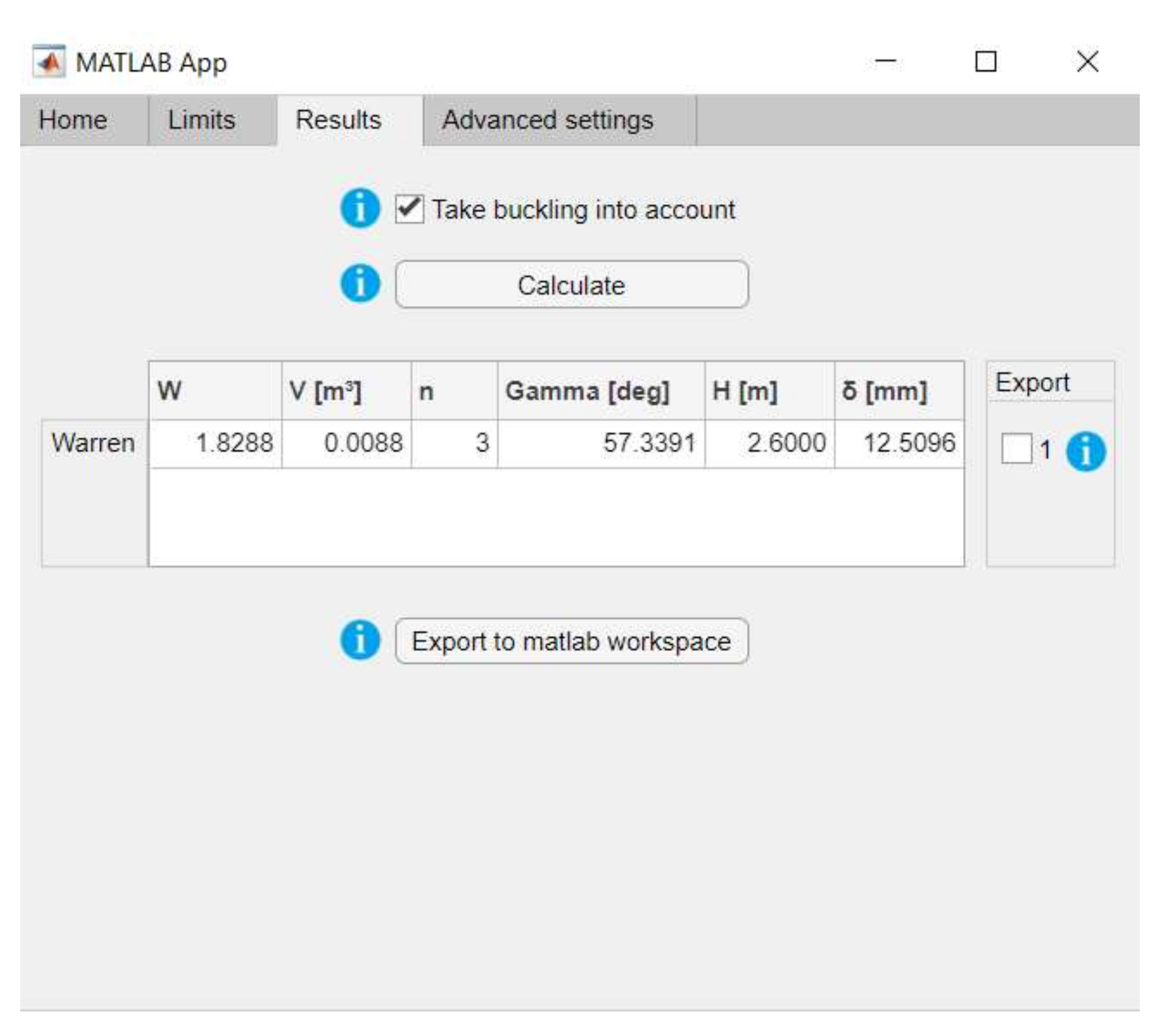Click MATLAB logo icon in title bar
The height and width of the screenshot is (1036, 1165).
tap(49, 62)
